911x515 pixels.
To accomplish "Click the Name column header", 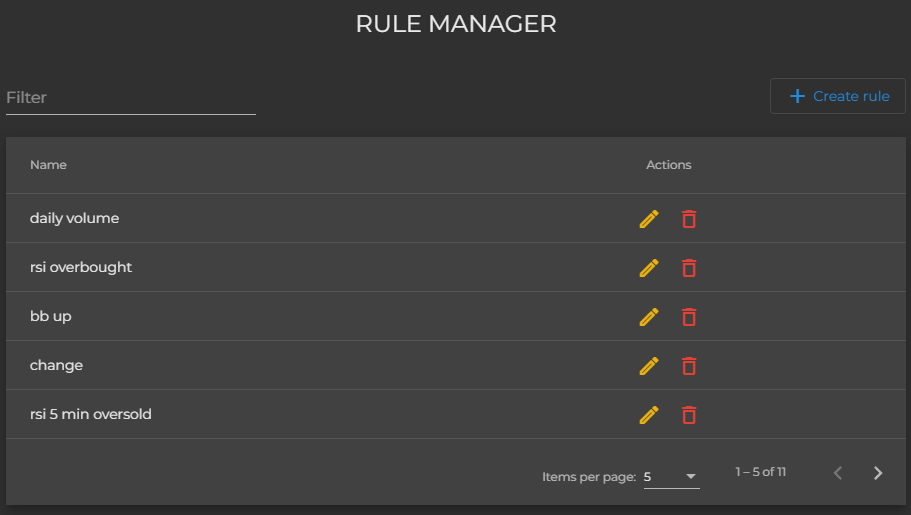I will [48, 165].
